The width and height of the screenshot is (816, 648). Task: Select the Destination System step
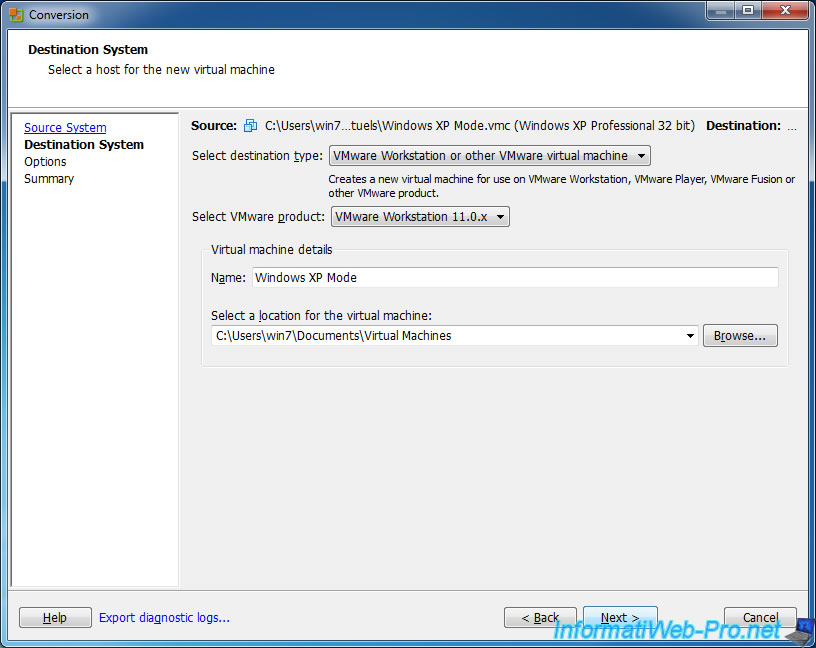tap(84, 145)
